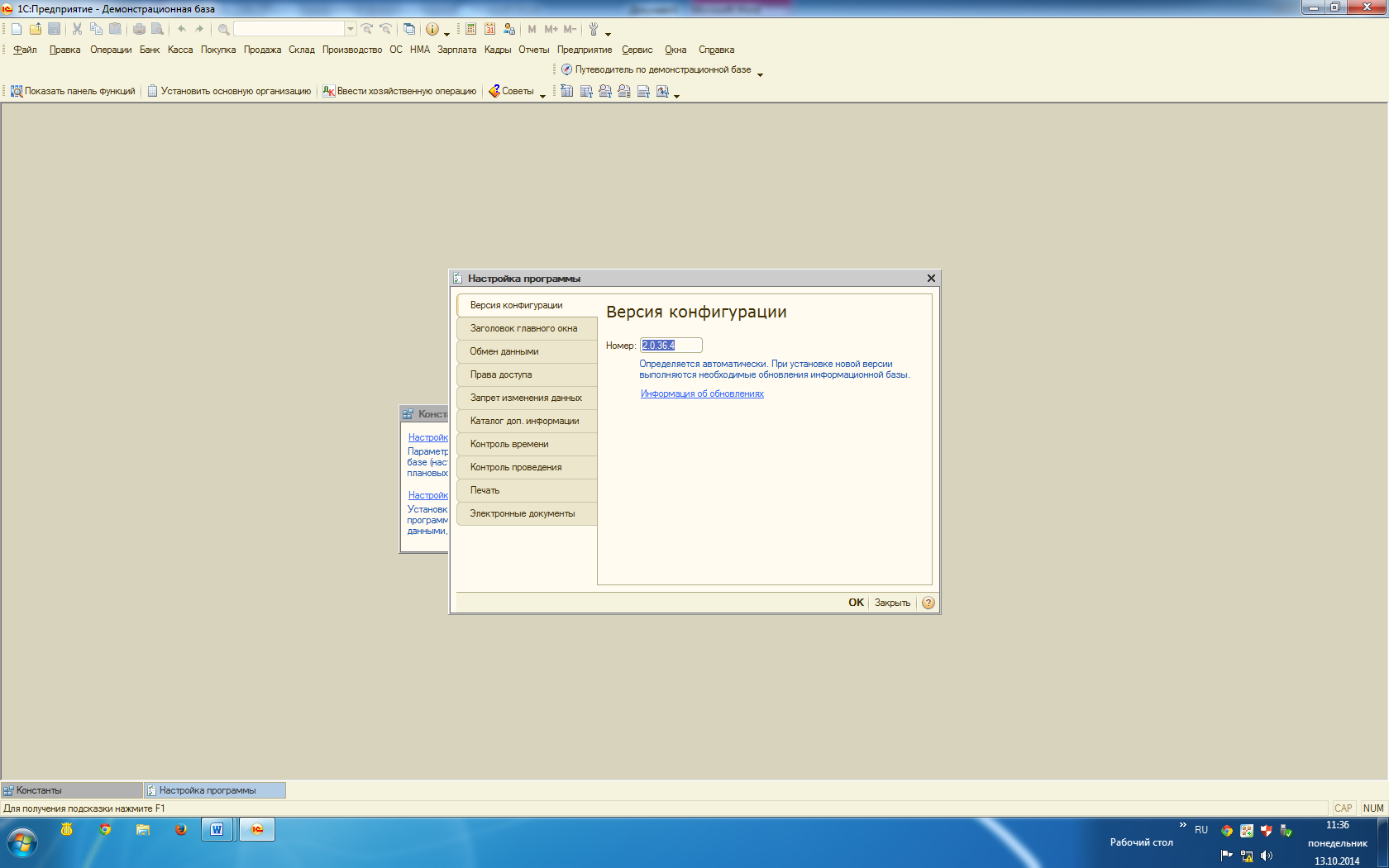Open the Сервис menu
The image size is (1389, 868).
coord(637,50)
